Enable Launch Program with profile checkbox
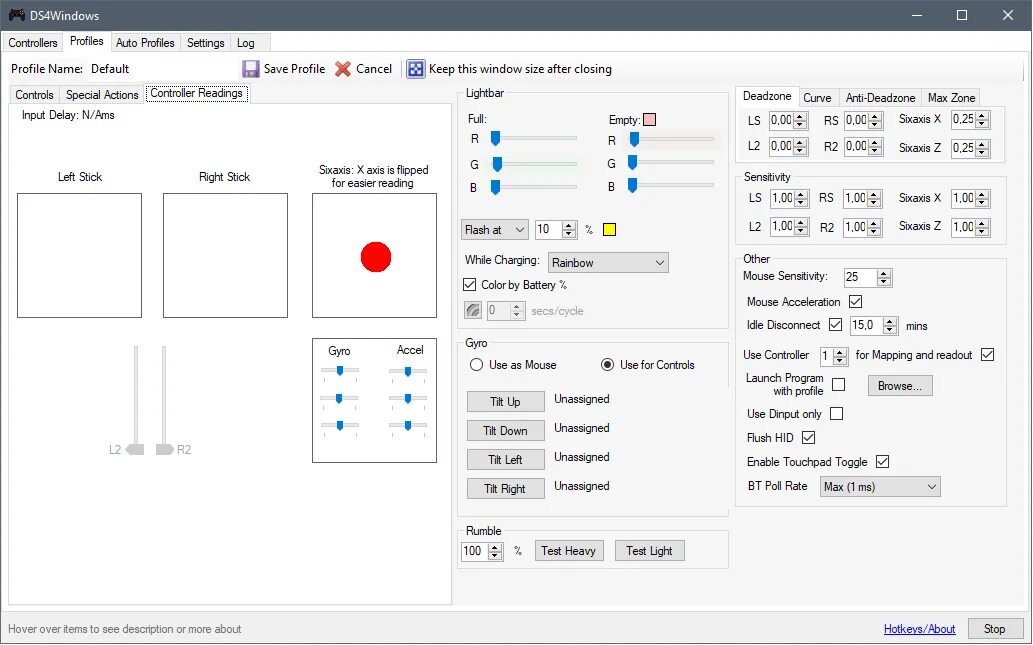 [839, 384]
